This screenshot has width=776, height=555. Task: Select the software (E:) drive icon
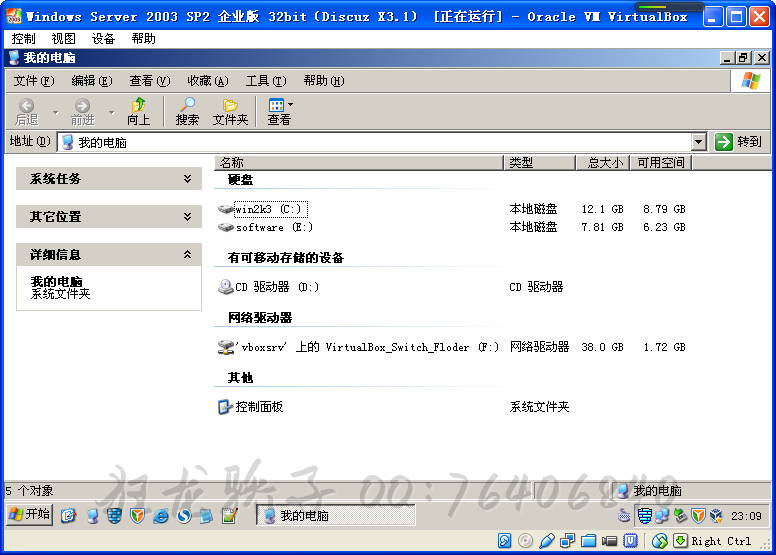(226, 227)
